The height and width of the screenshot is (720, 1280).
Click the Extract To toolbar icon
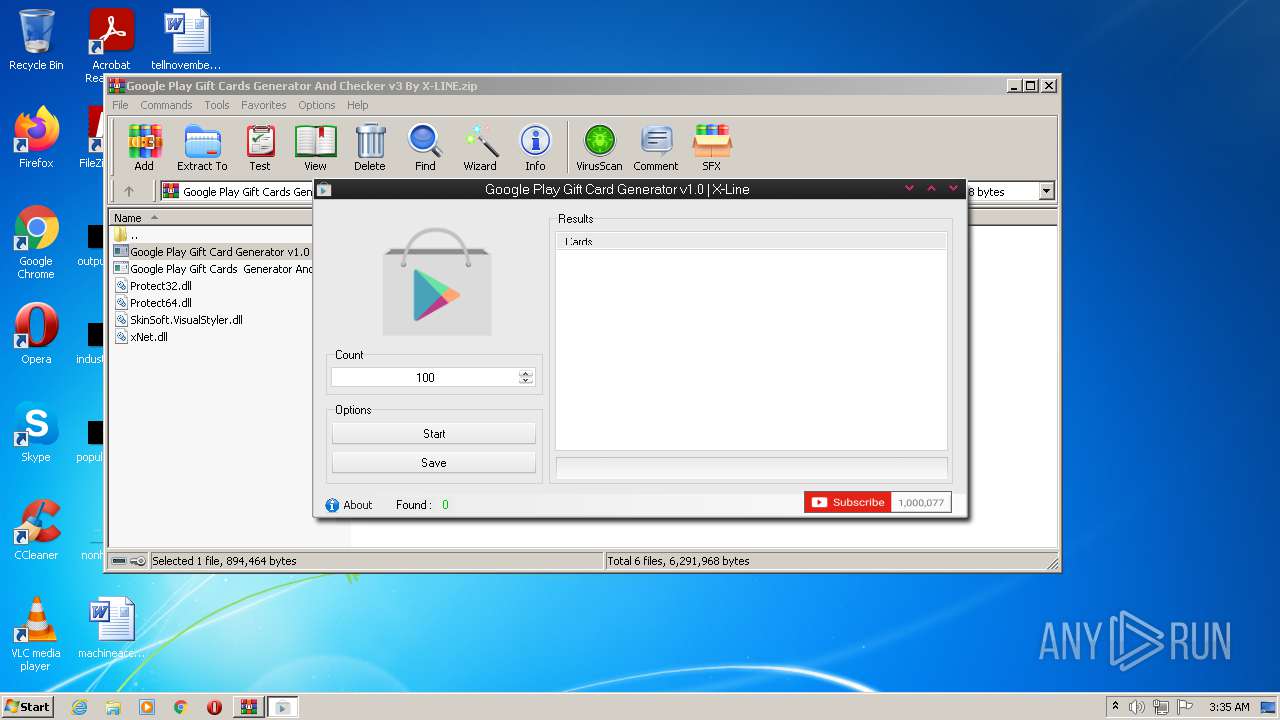[x=202, y=148]
